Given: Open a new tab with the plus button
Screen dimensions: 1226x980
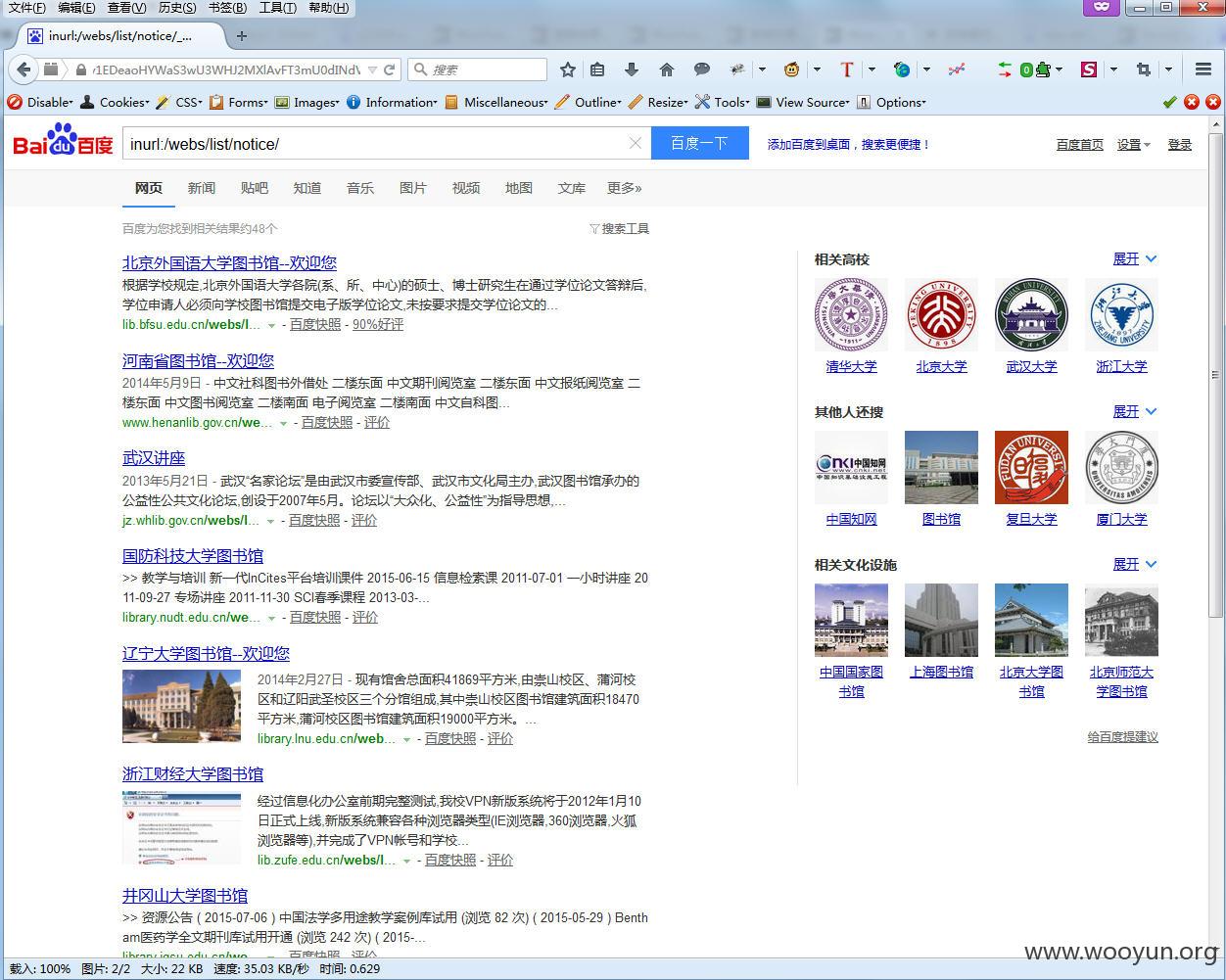Looking at the screenshot, I should click(x=242, y=36).
